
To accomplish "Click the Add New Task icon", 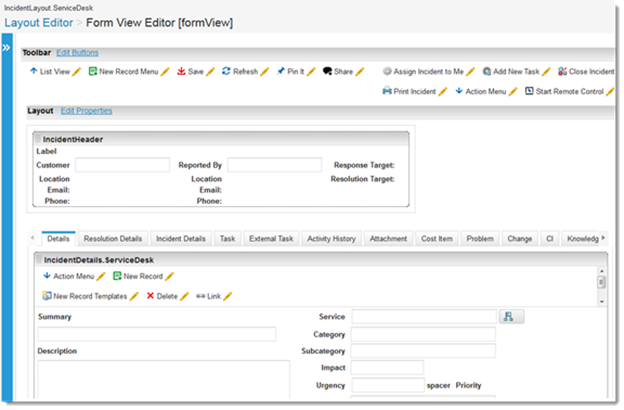I will (486, 72).
